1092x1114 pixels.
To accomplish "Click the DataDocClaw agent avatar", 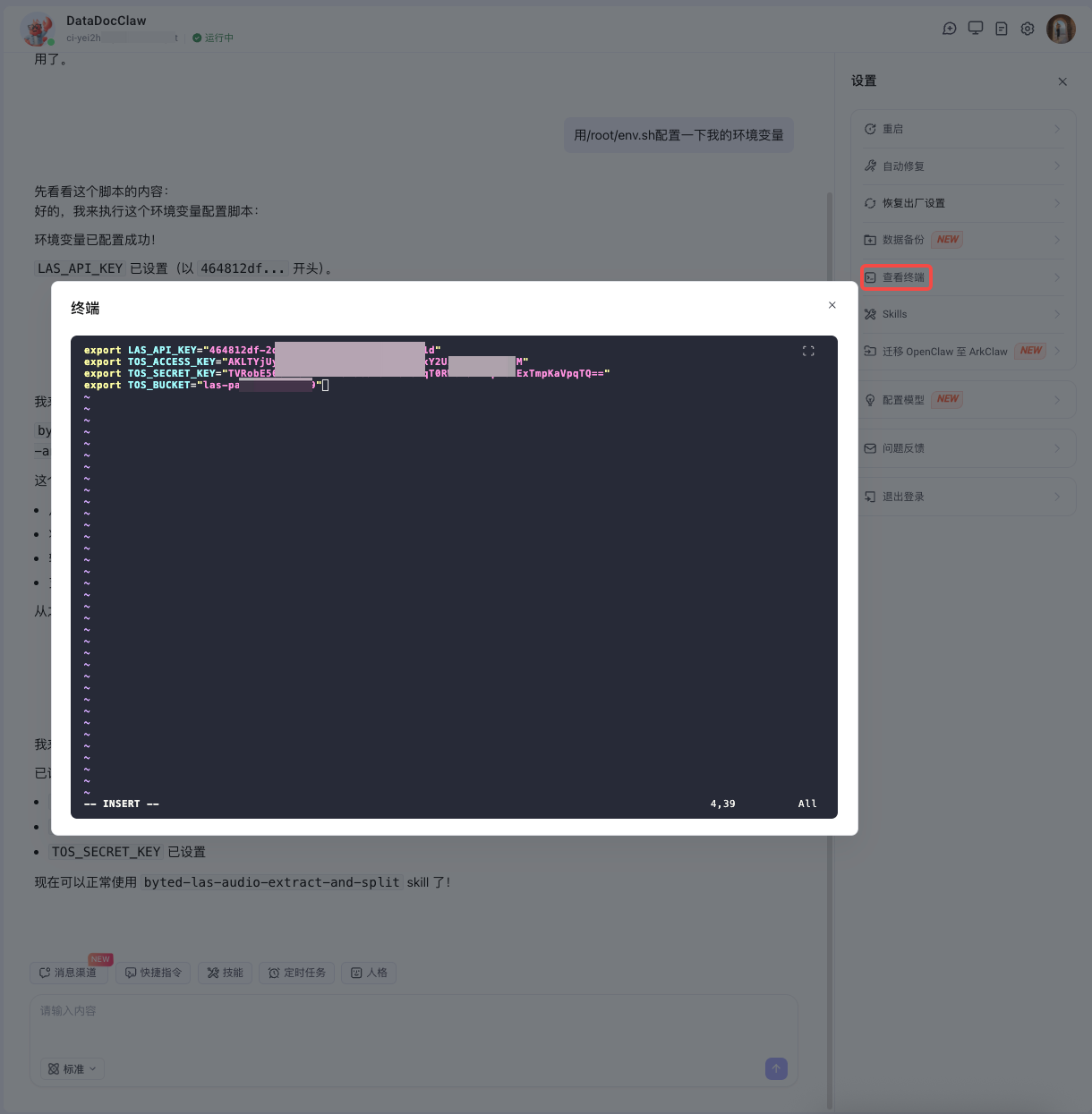I will click(37, 30).
